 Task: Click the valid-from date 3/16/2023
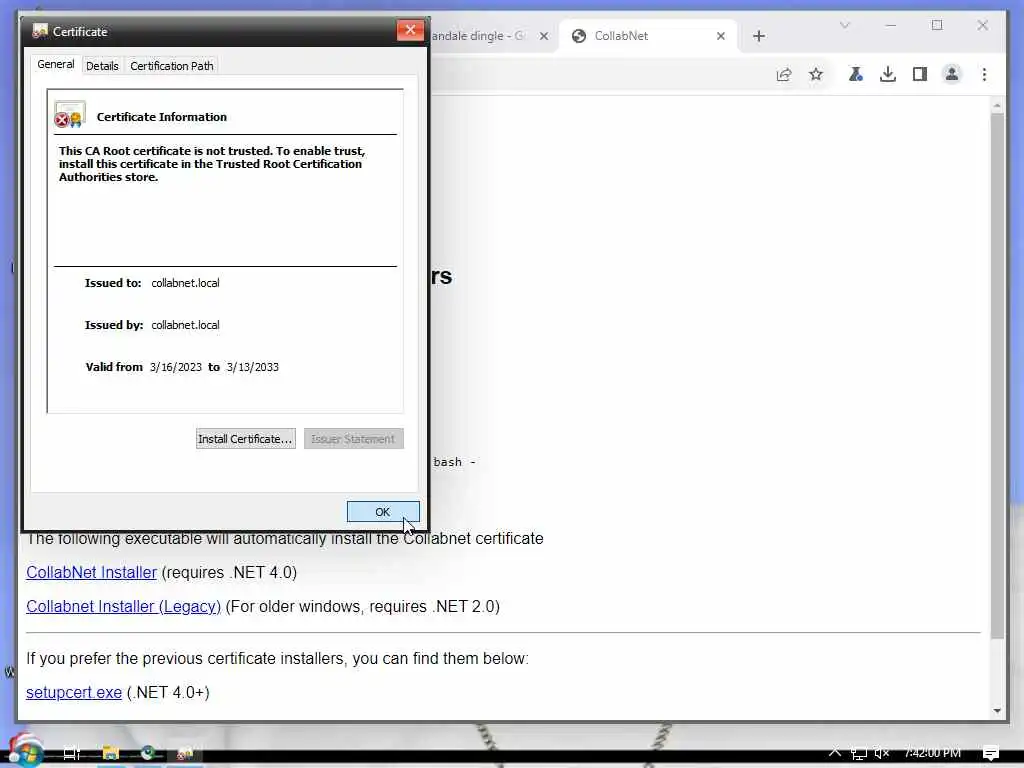(176, 367)
